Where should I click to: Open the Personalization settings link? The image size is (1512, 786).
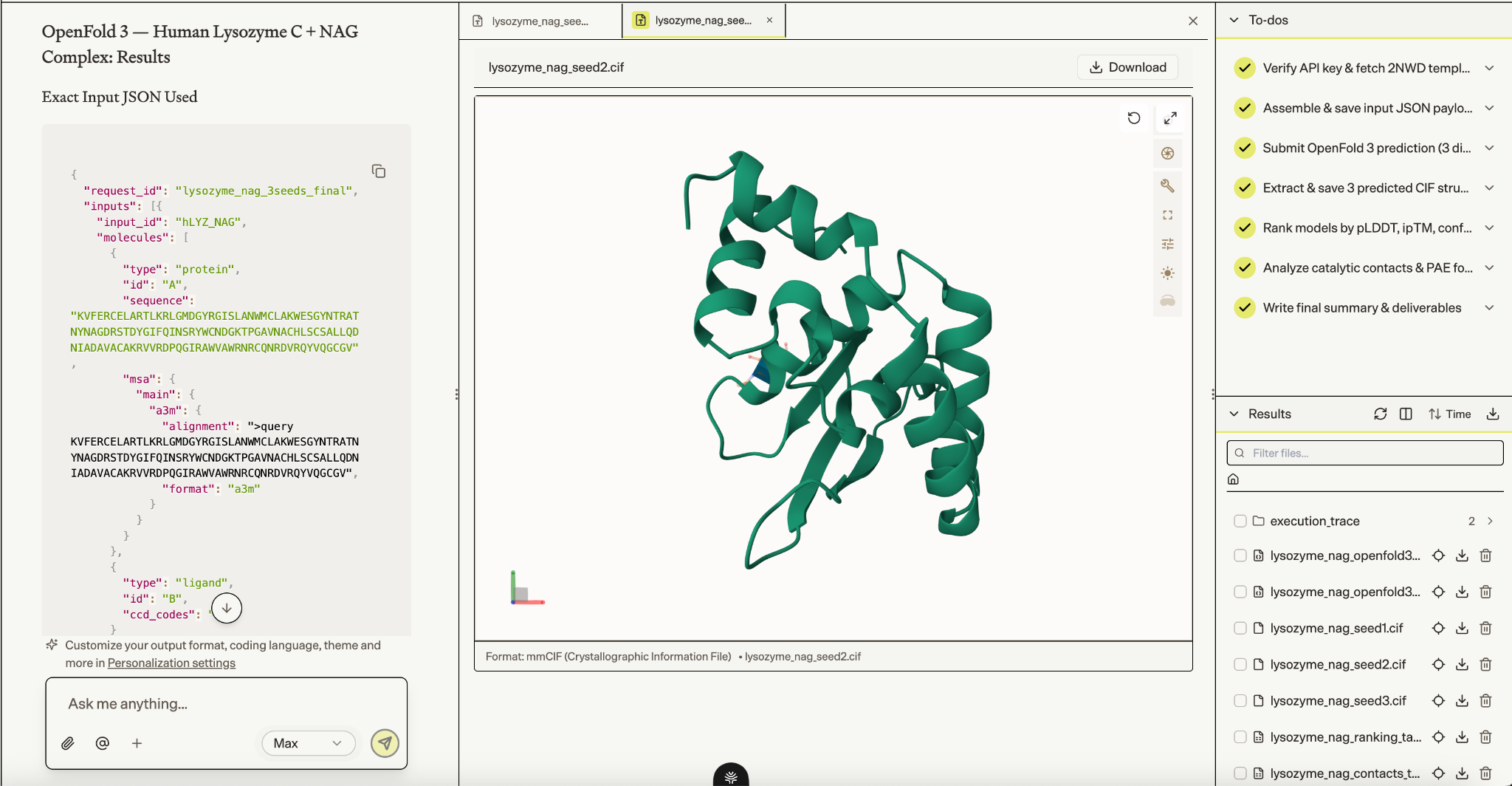tap(171, 663)
